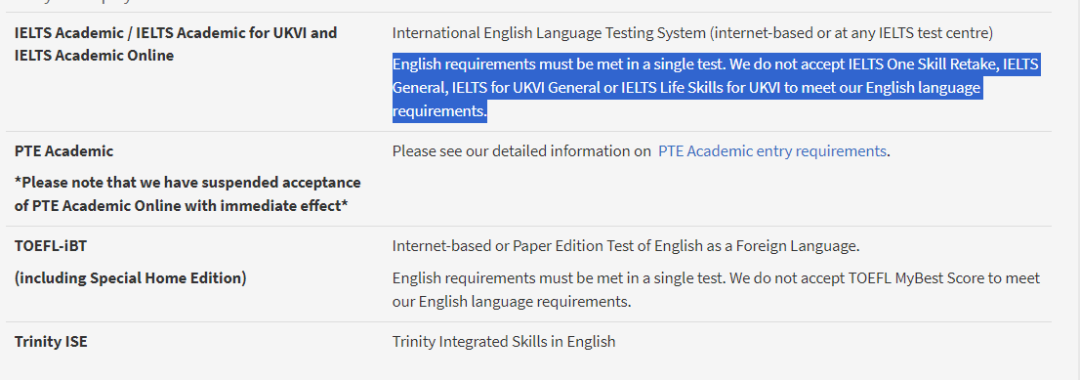Click the Trinity ISE heading
This screenshot has width=1080, height=380.
50,341
